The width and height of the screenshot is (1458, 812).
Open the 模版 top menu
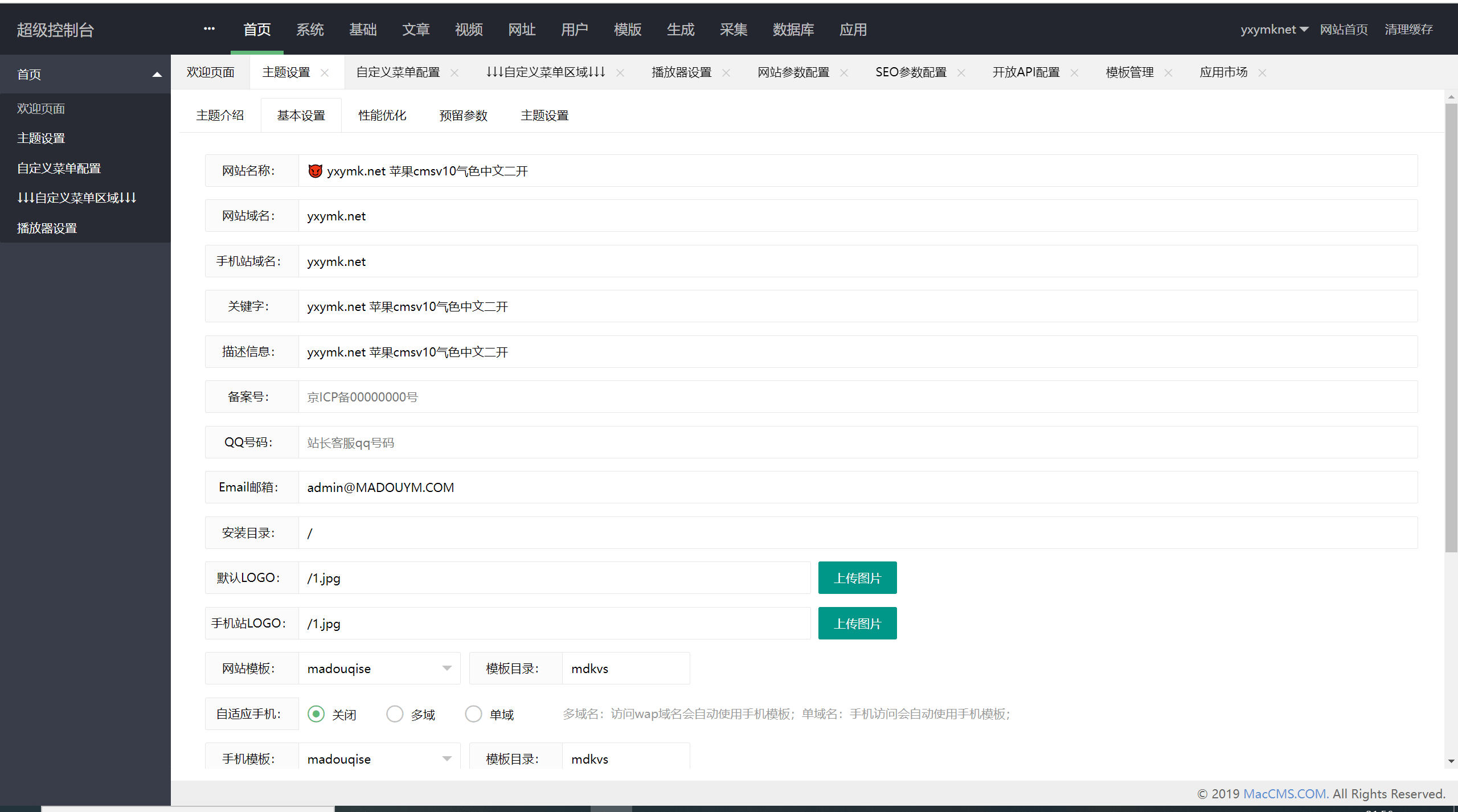tap(628, 30)
